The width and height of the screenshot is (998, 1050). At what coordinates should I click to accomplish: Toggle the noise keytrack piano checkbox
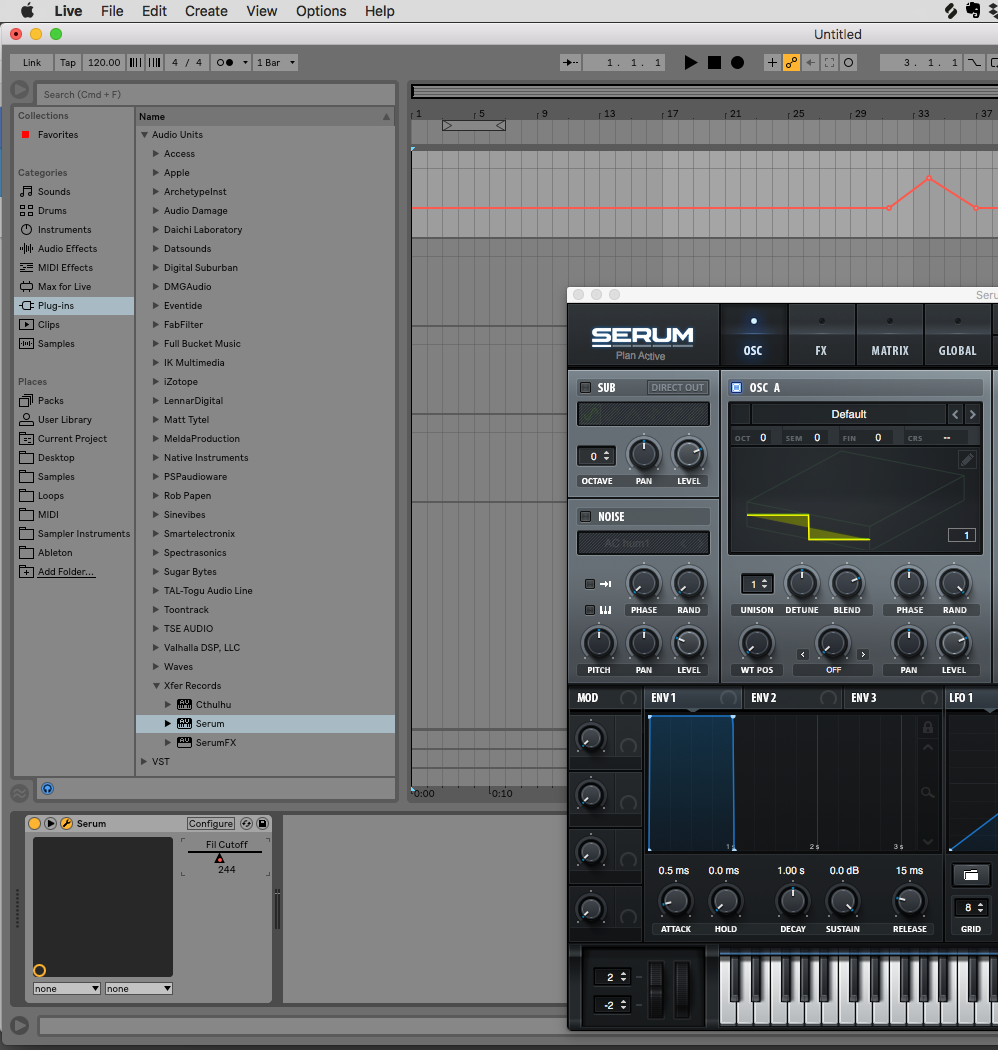coord(590,610)
